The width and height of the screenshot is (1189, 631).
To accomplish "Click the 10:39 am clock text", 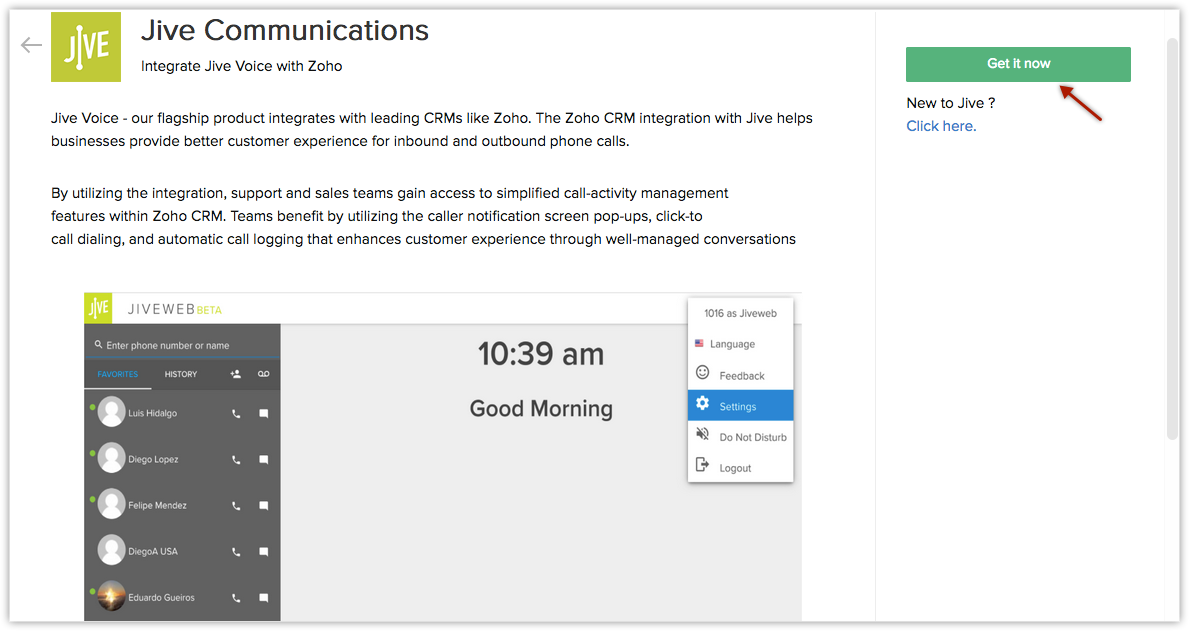I will [x=541, y=354].
